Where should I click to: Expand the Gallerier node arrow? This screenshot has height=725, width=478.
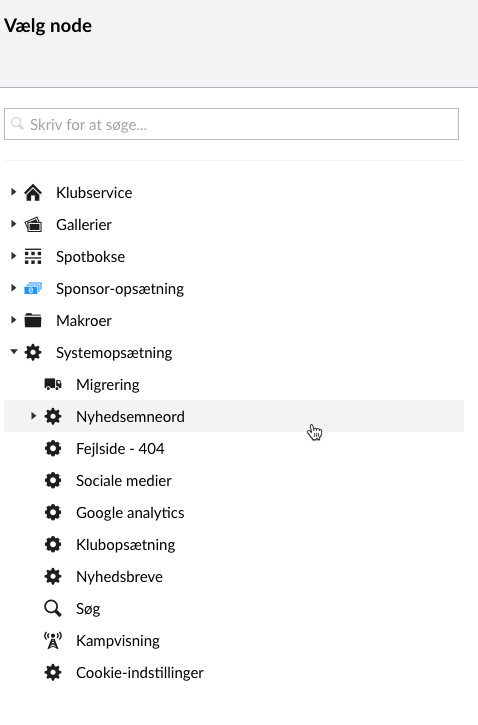coord(13,224)
